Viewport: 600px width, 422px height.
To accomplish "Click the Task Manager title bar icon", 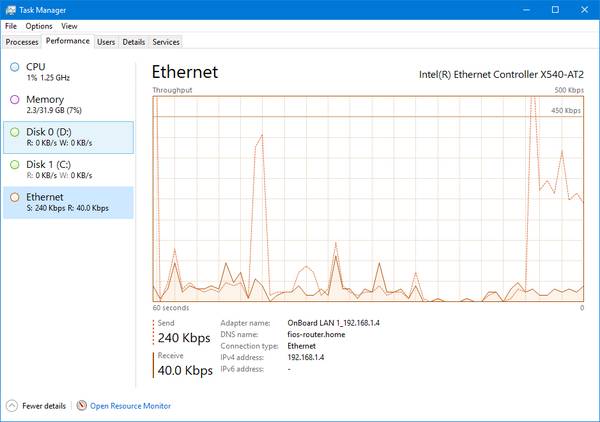I will coord(9,9).
